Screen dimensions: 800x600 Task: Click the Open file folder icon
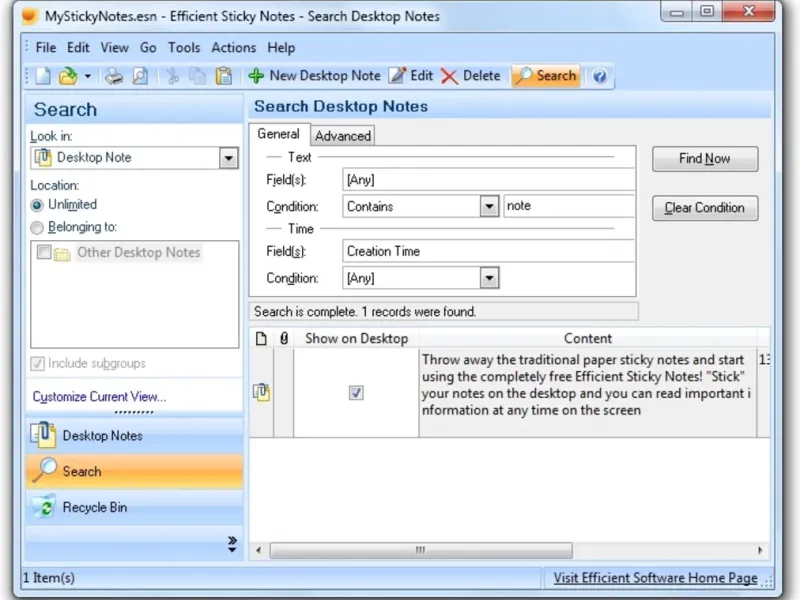68,76
